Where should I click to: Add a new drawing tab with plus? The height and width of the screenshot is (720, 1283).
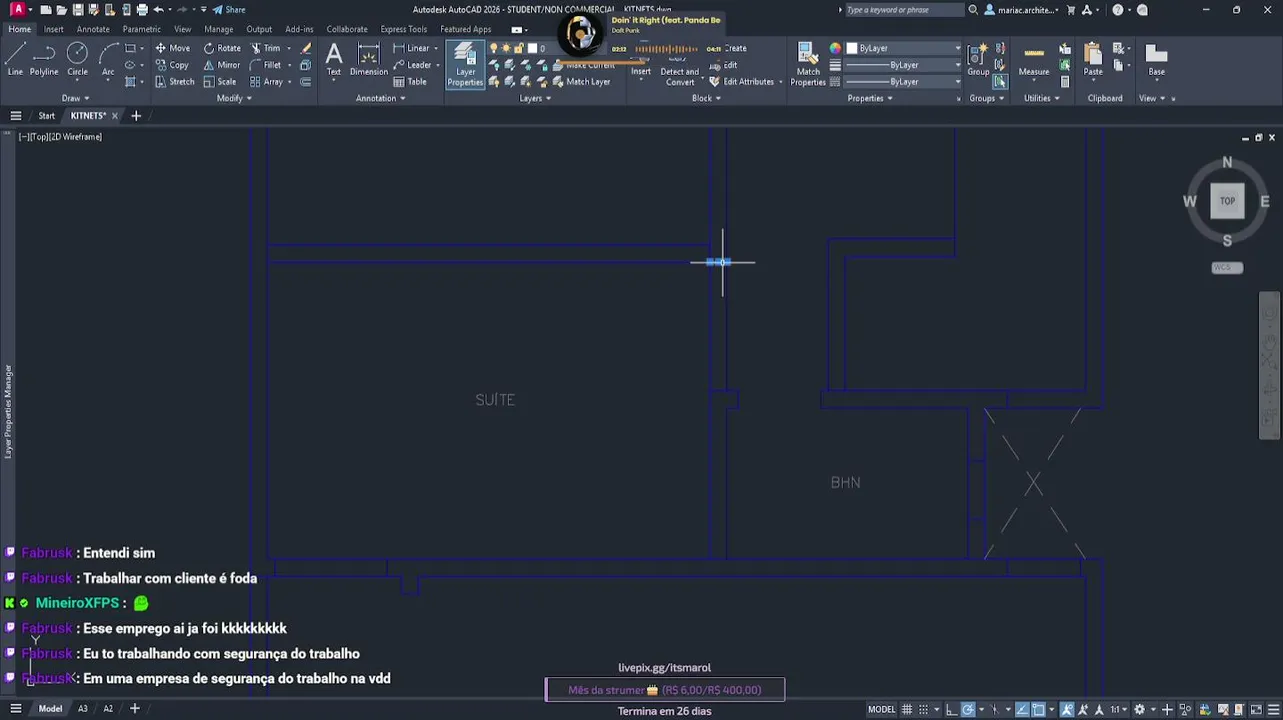click(x=136, y=116)
